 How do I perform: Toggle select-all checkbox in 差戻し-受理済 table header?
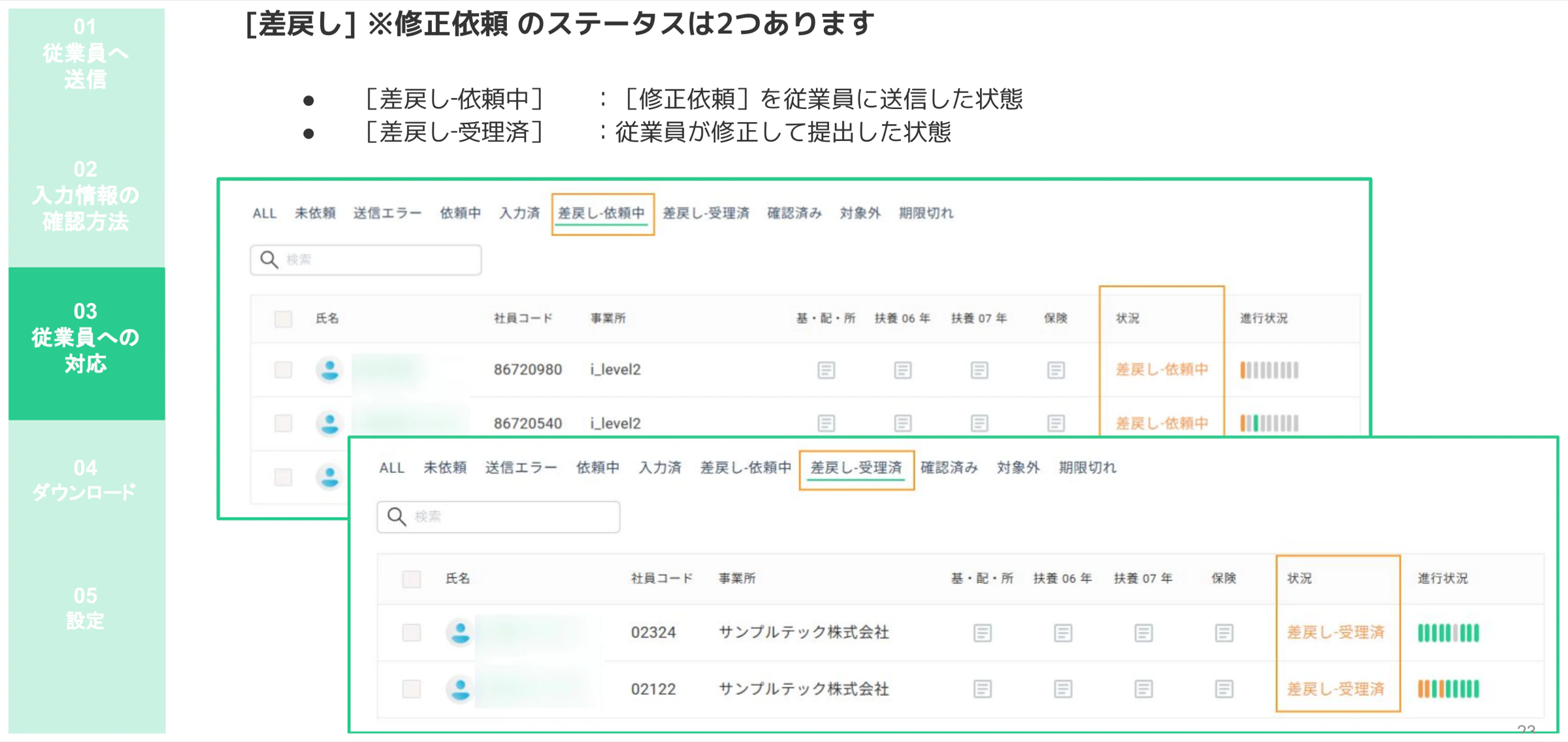[412, 579]
